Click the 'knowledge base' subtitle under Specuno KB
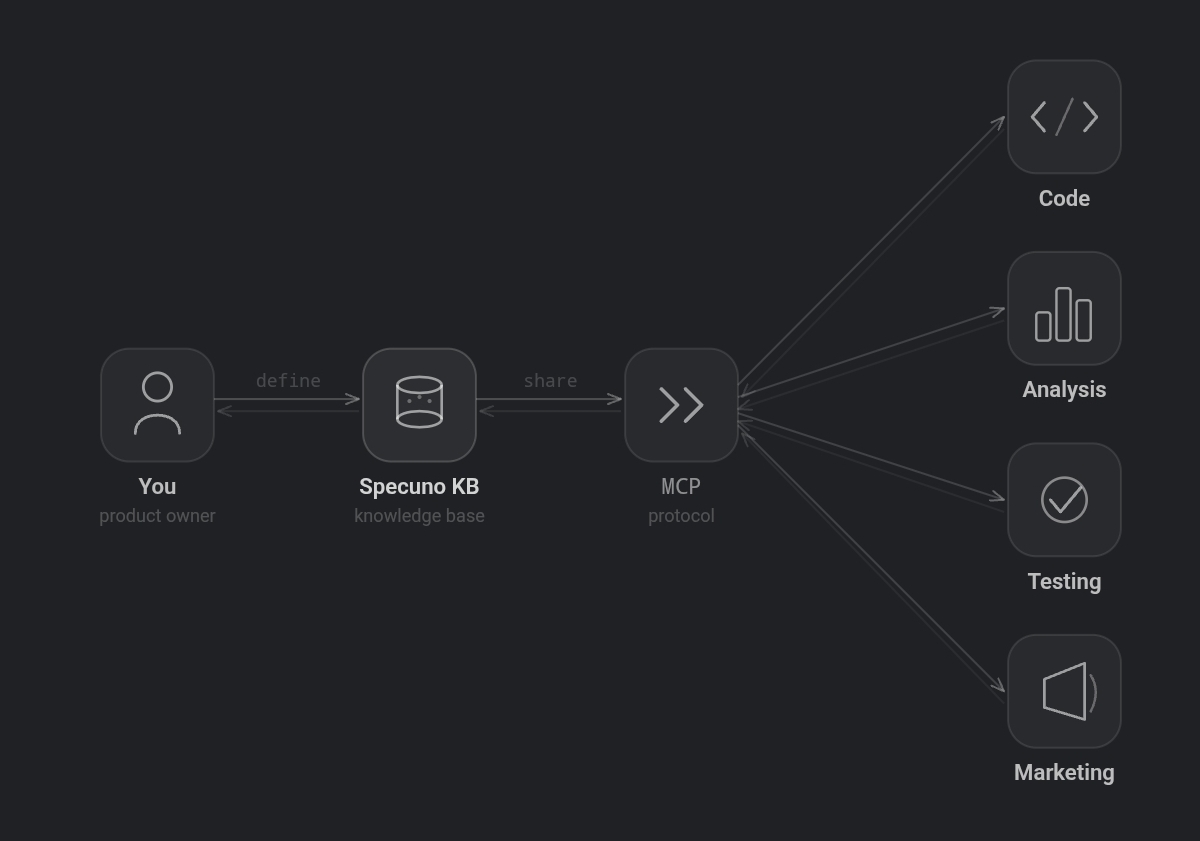 (x=419, y=515)
